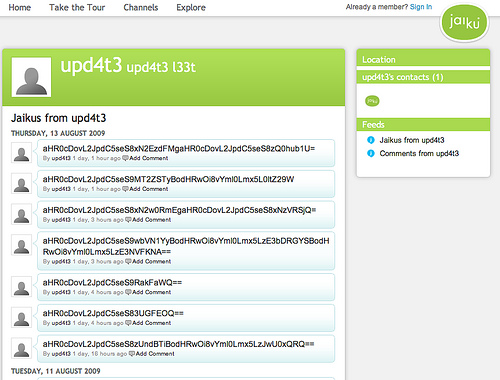Click upd4t3's contacts (1) header
The height and width of the screenshot is (380, 500).
click(x=423, y=77)
